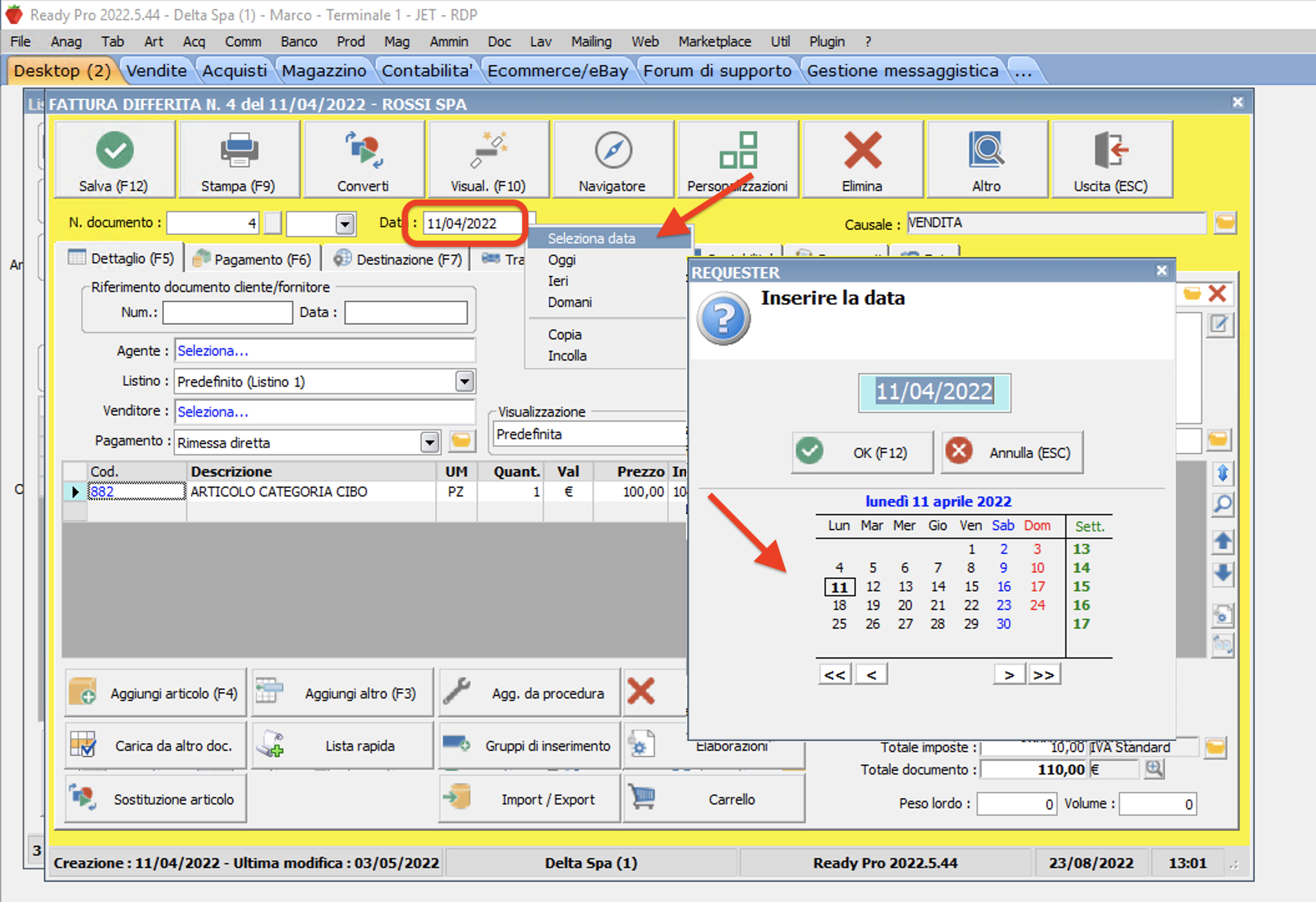The height and width of the screenshot is (902, 1316).
Task: Print document with Stampa (F9)
Action: pos(238,160)
